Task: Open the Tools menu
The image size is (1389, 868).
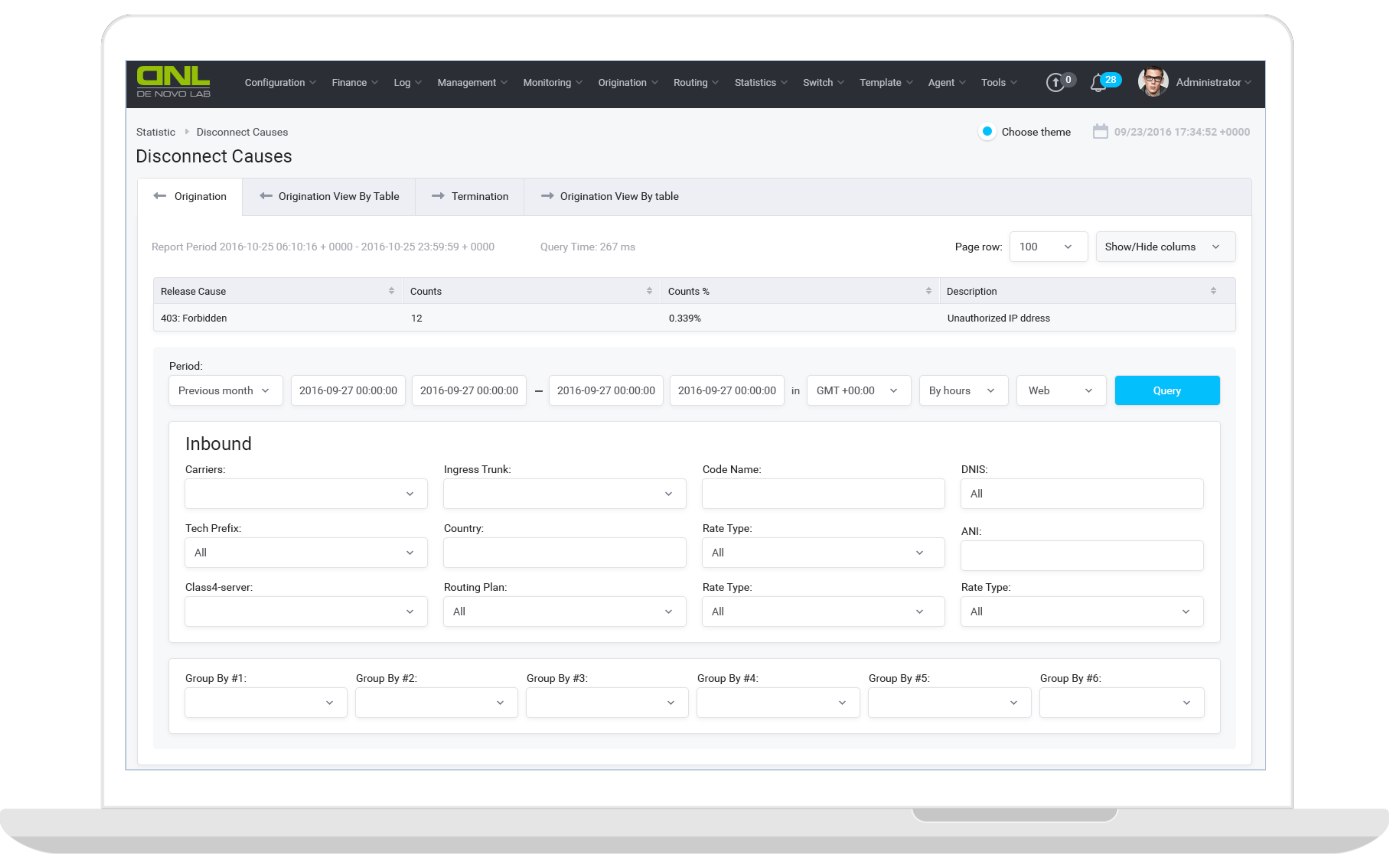Action: coord(998,83)
